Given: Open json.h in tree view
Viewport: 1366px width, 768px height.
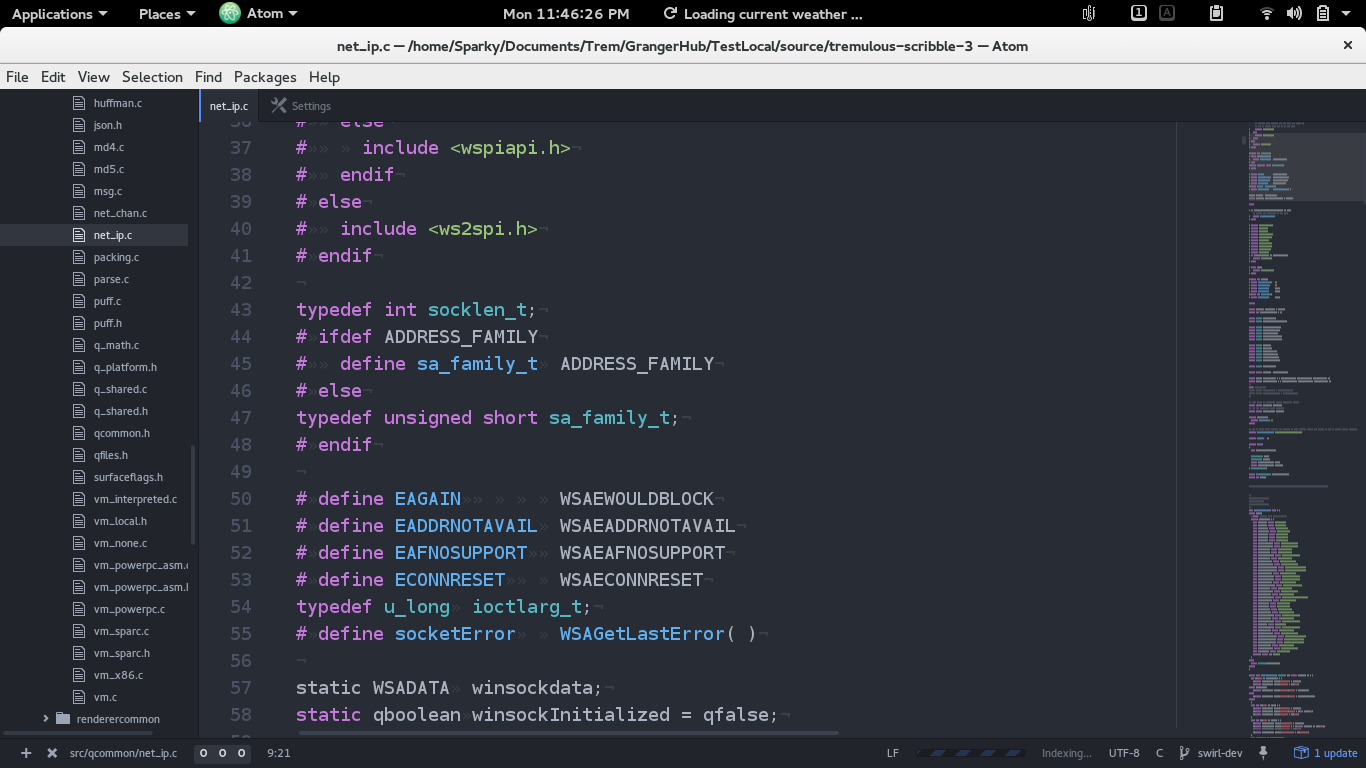Looking at the screenshot, I should 108,125.
